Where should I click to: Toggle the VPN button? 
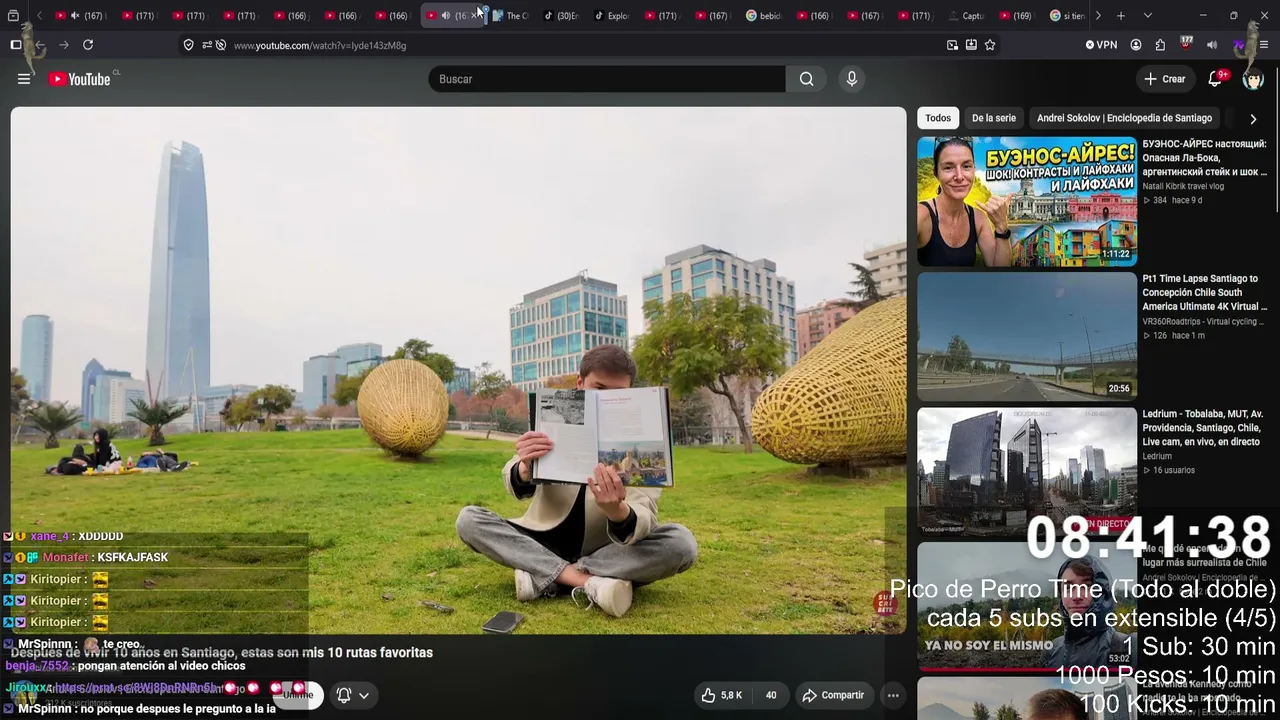1101,45
